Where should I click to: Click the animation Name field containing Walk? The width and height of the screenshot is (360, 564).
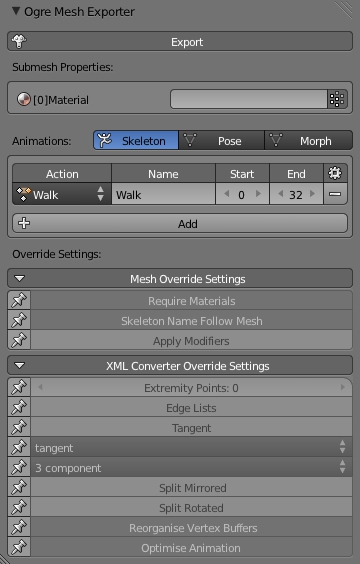pos(164,194)
